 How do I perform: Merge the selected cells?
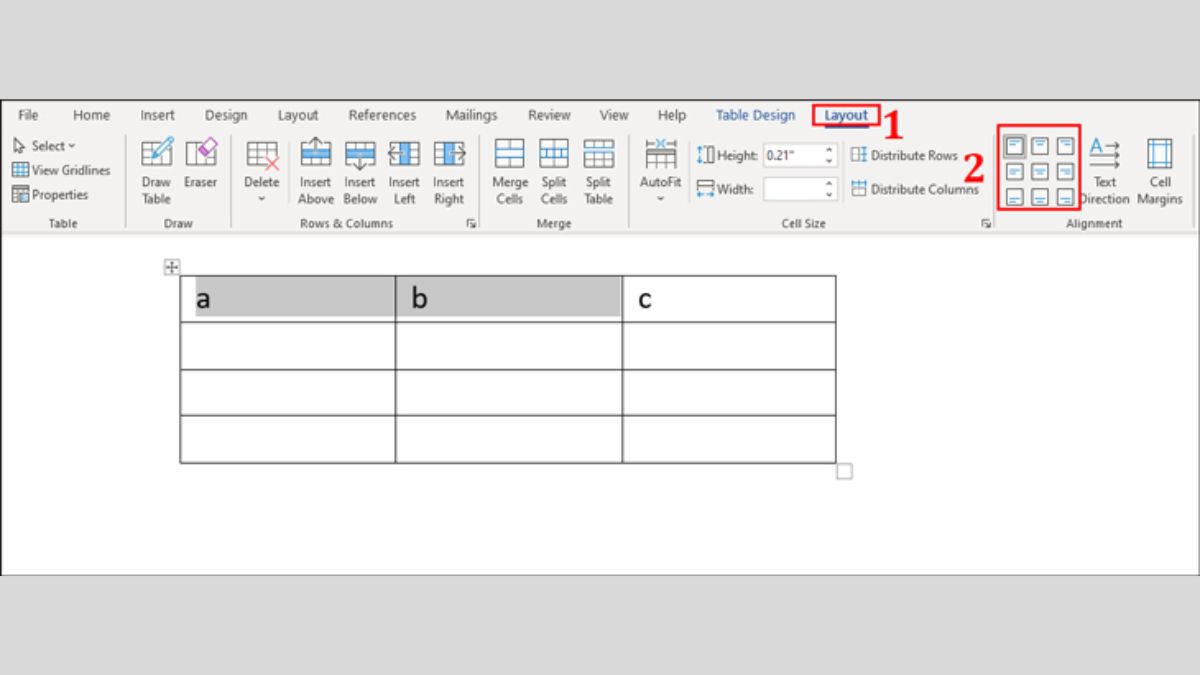click(509, 168)
